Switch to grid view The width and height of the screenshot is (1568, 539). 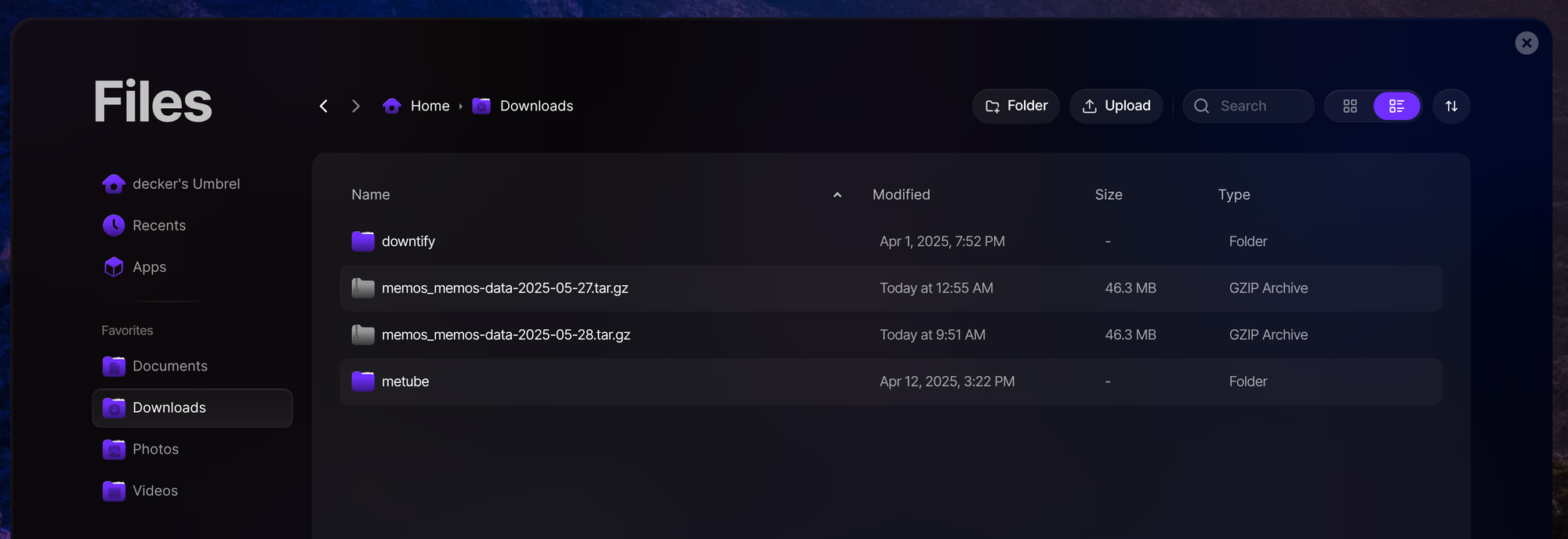pyautogui.click(x=1350, y=106)
